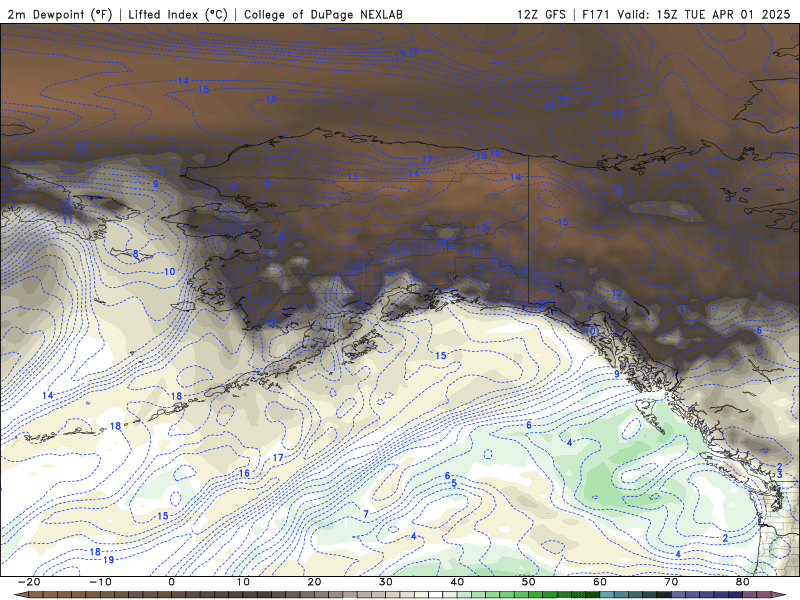Click the 30 value on the color scale

pyautogui.click(x=386, y=582)
